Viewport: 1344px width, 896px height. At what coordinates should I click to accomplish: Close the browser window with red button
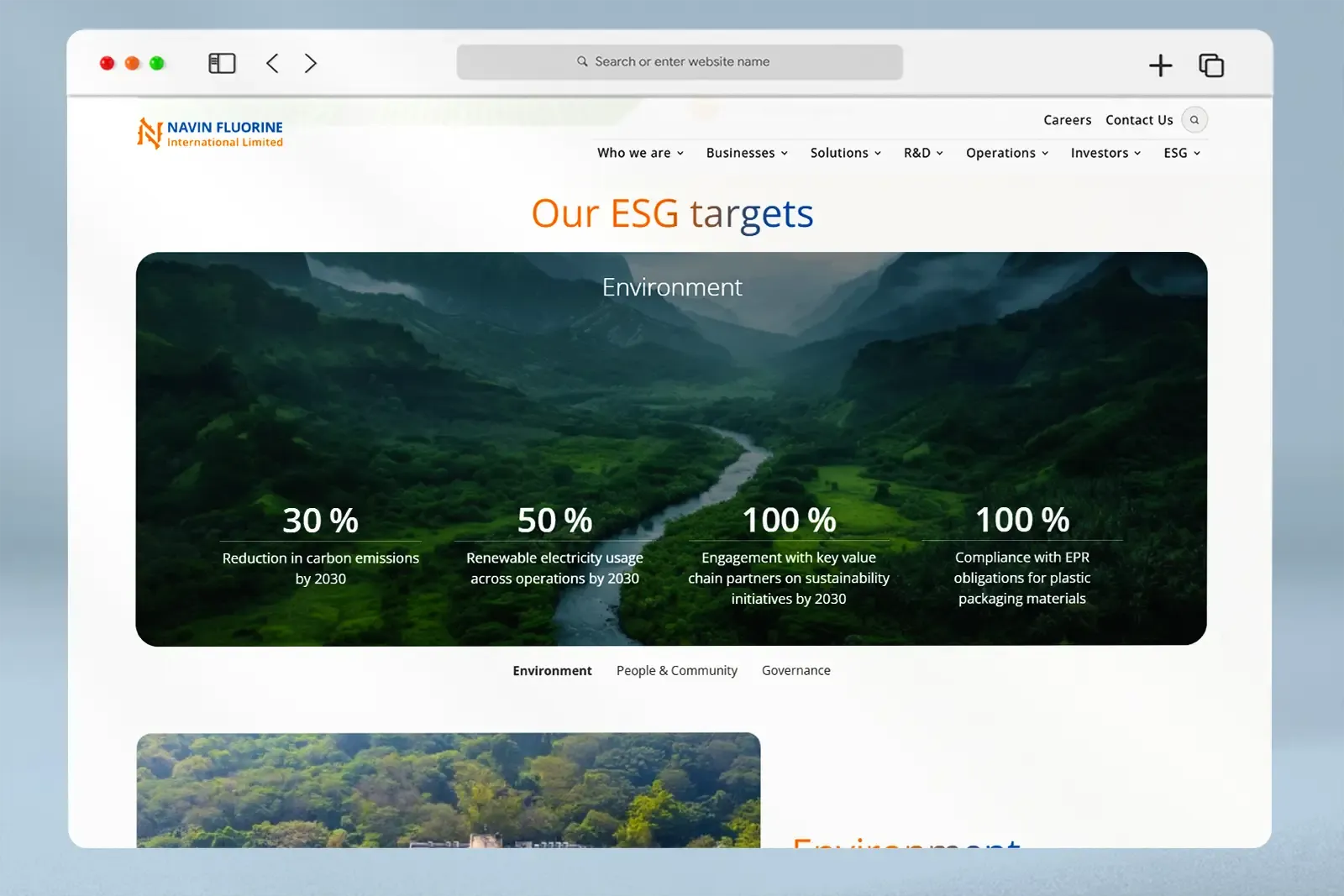(x=107, y=63)
